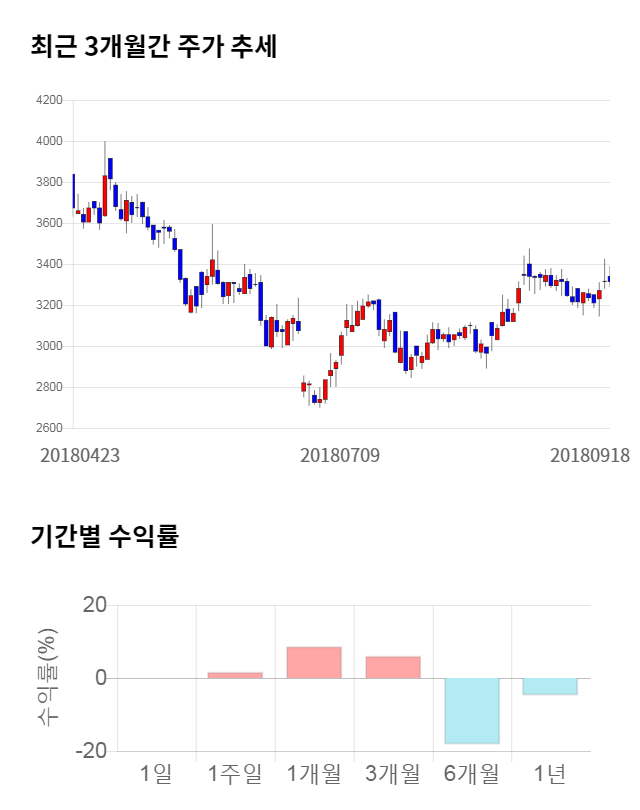The width and height of the screenshot is (640, 810).
Task: Click the 3개월 return bar
Action: [x=393, y=667]
